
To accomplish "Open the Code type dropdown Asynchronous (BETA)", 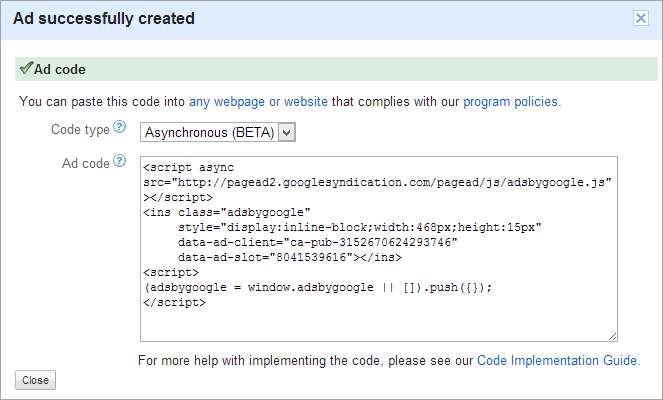I will tap(218, 132).
